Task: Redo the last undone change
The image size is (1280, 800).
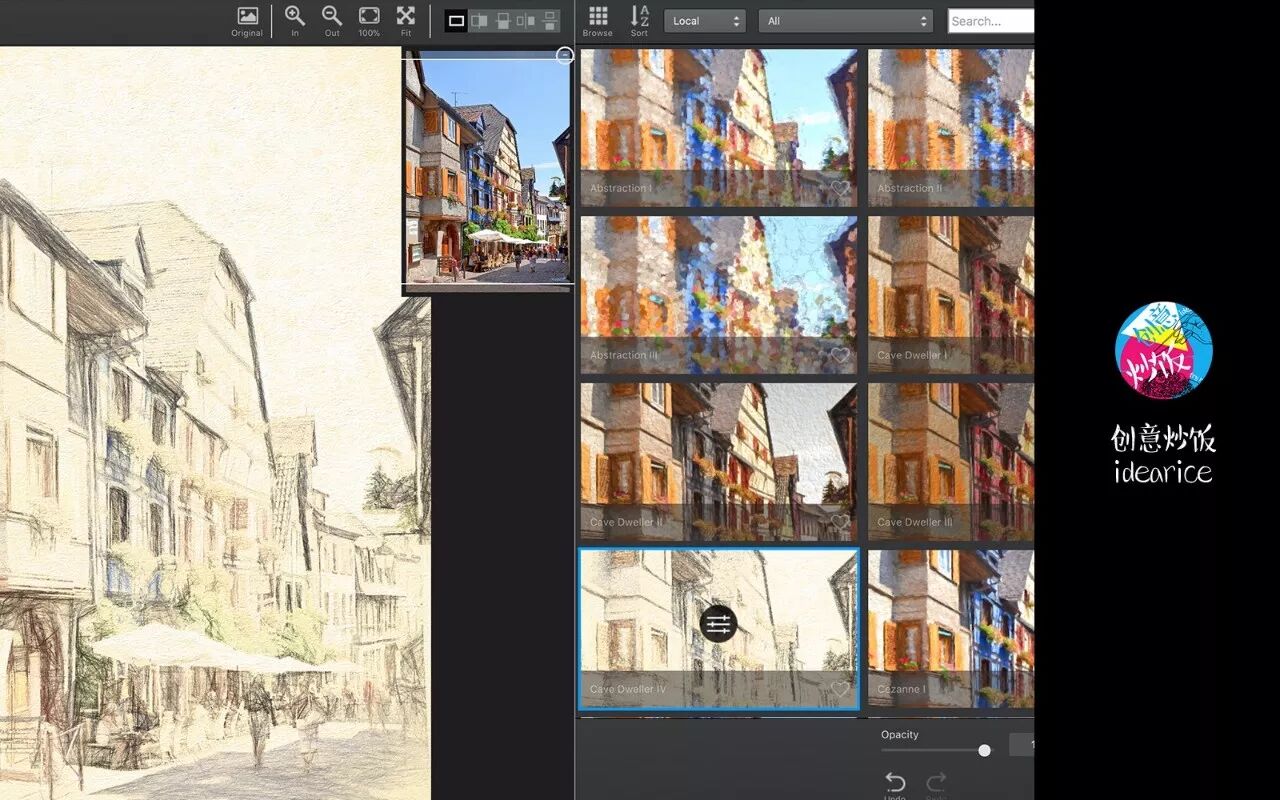Action: coord(936,785)
